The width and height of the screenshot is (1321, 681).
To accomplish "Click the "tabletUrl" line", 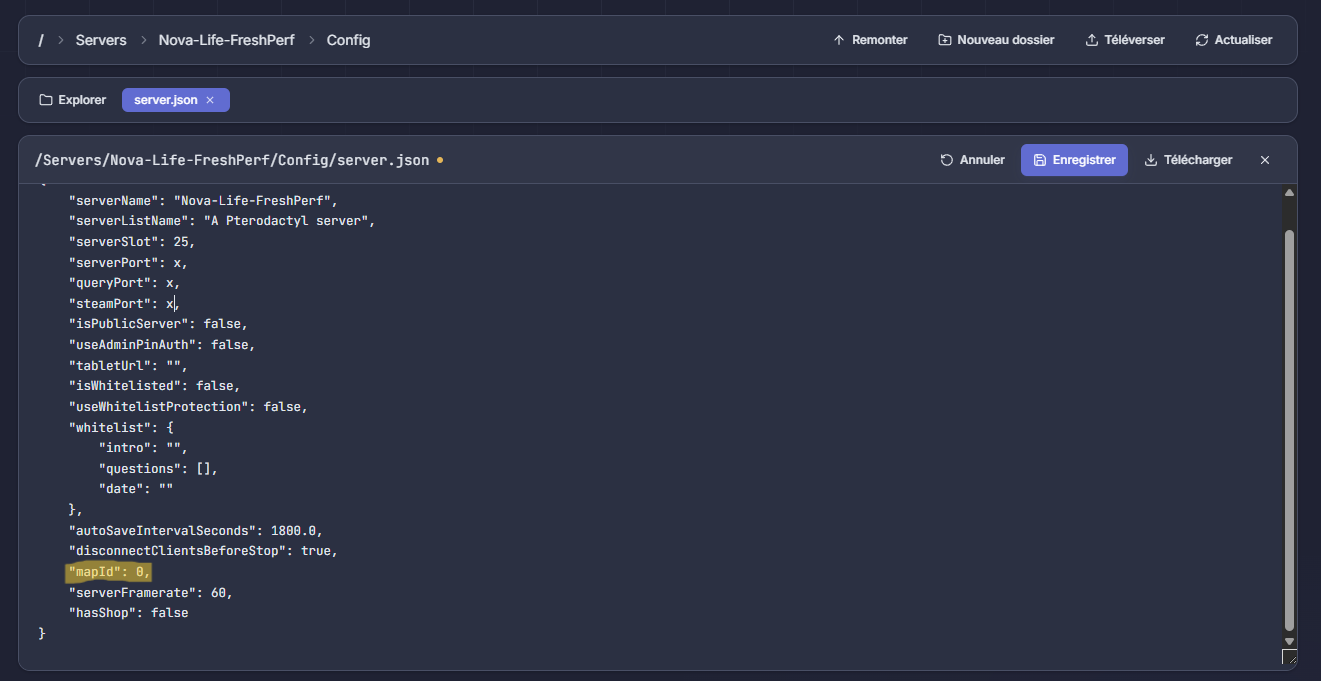I will (128, 365).
